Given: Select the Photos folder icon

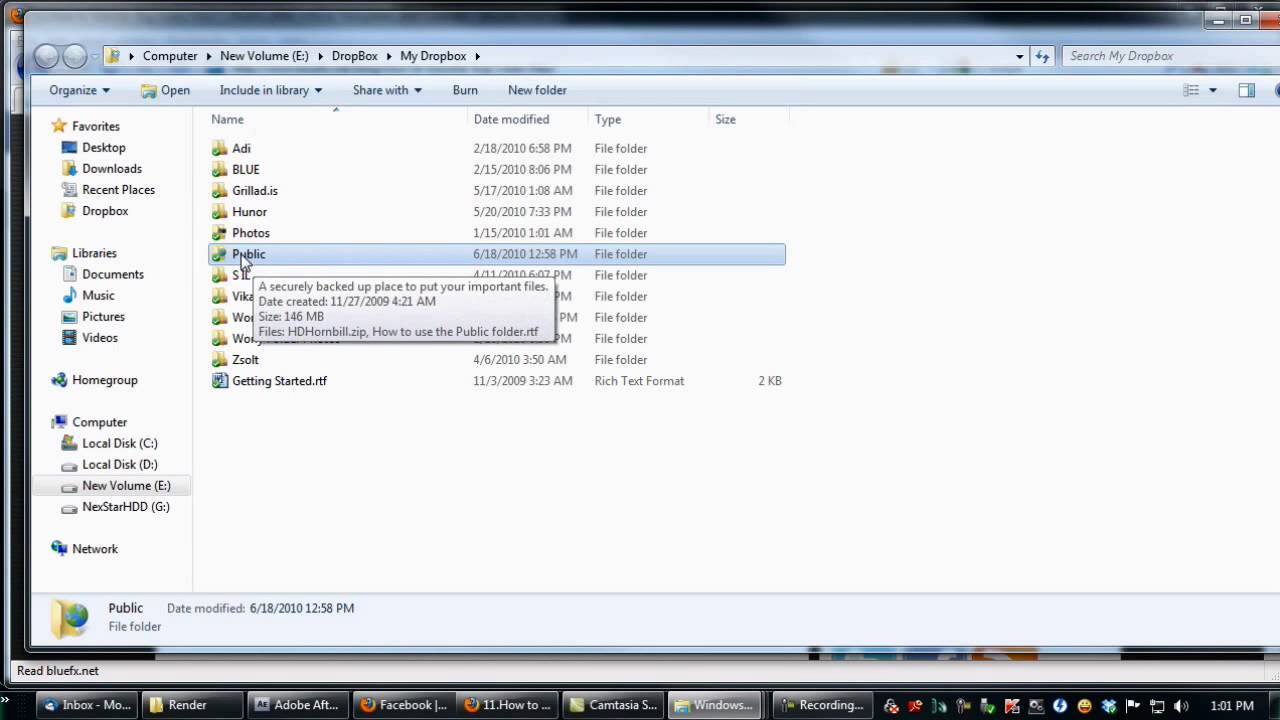Looking at the screenshot, I should click(220, 232).
